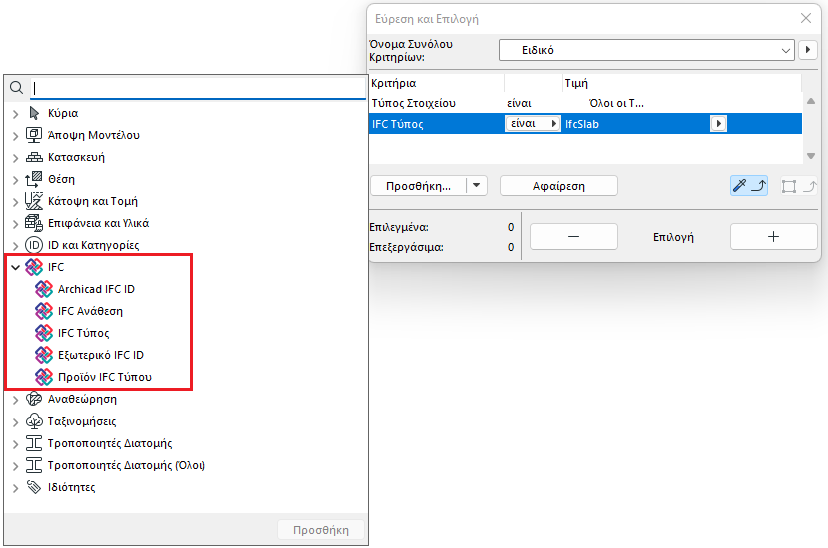Expand the Κύρια category
This screenshot has height=548, width=828.
(x=15, y=114)
